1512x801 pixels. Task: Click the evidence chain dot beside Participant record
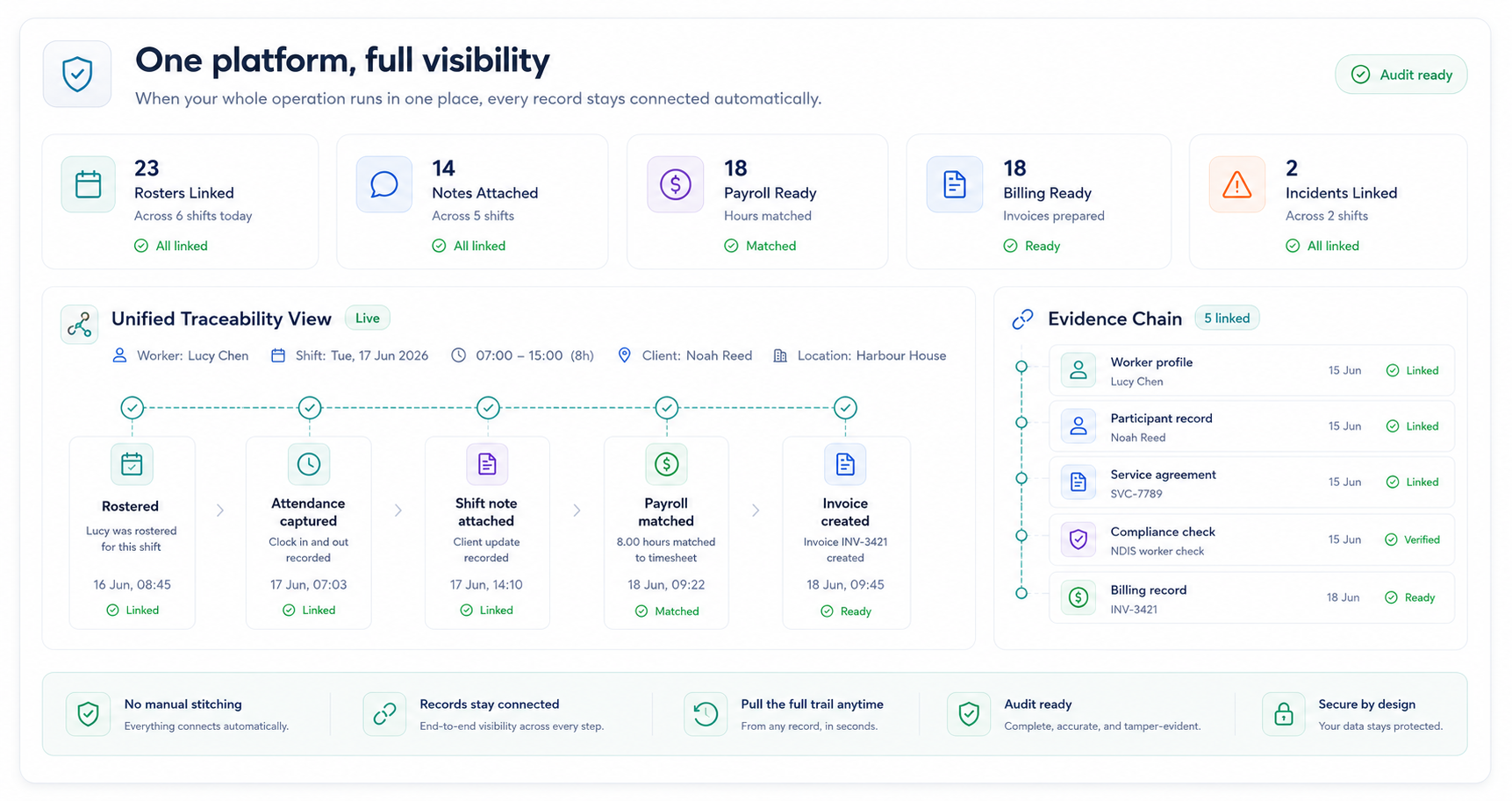[x=1021, y=423]
